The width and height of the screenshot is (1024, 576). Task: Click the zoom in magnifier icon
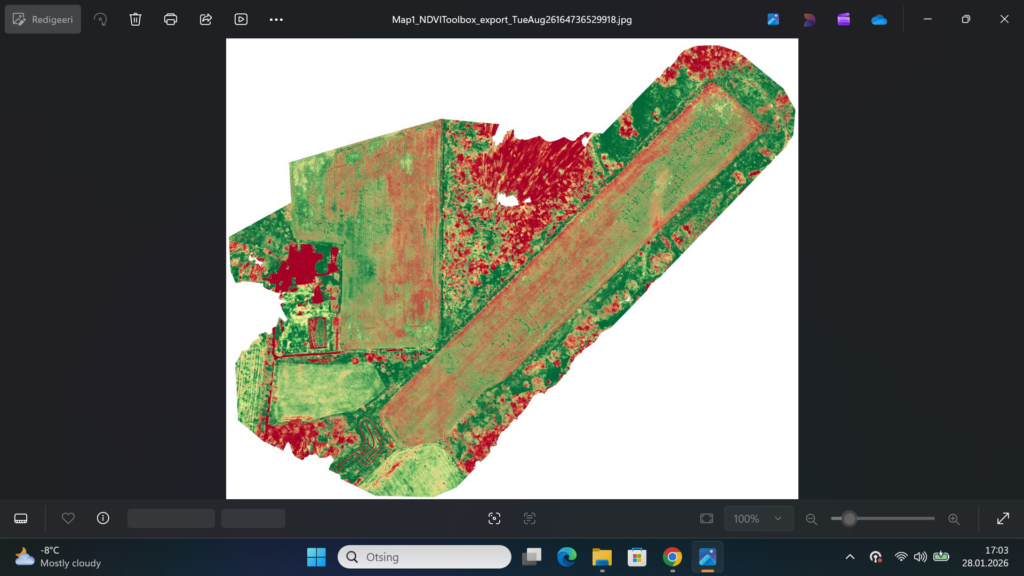[953, 519]
